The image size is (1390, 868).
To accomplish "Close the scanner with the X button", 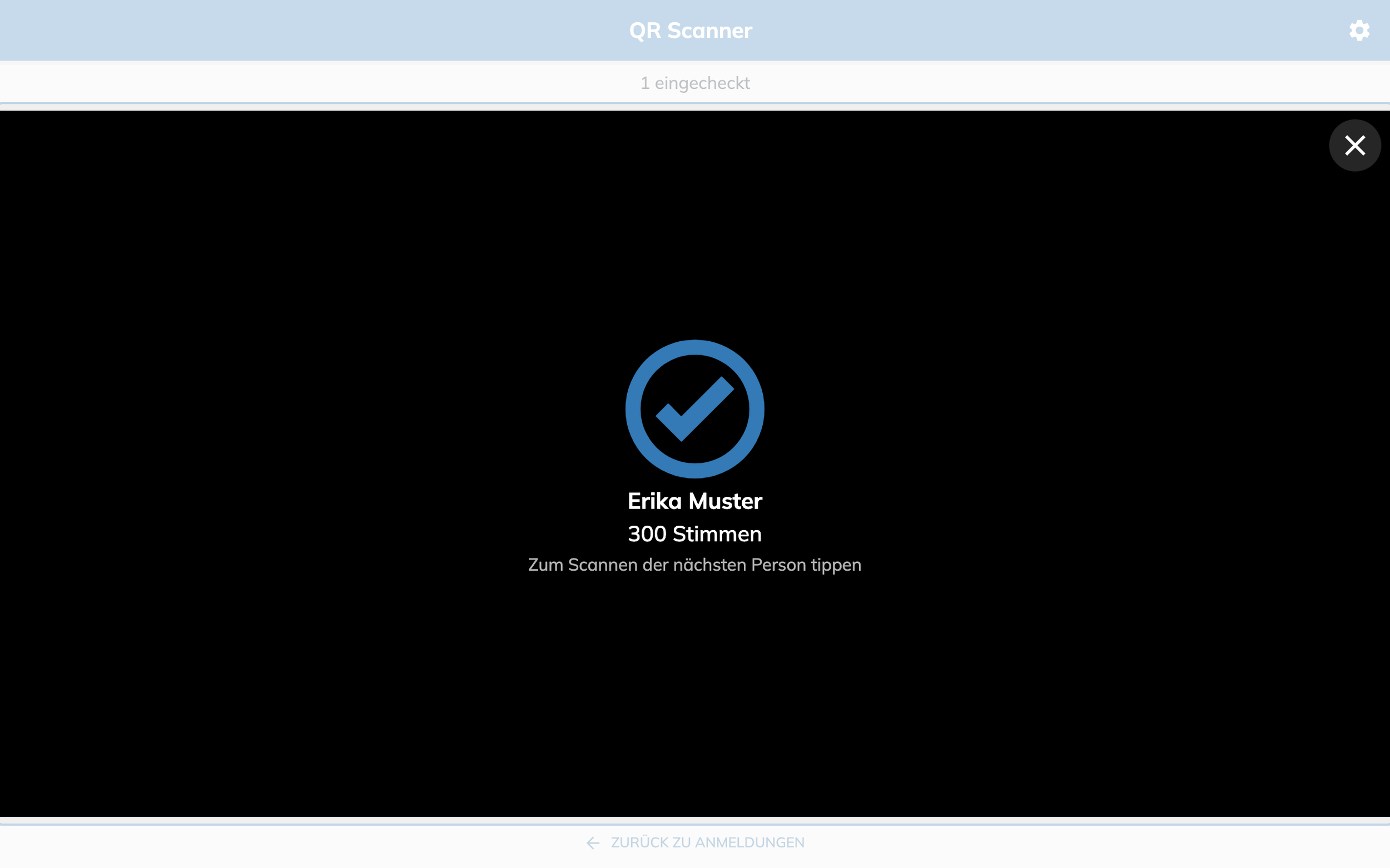I will (x=1355, y=145).
